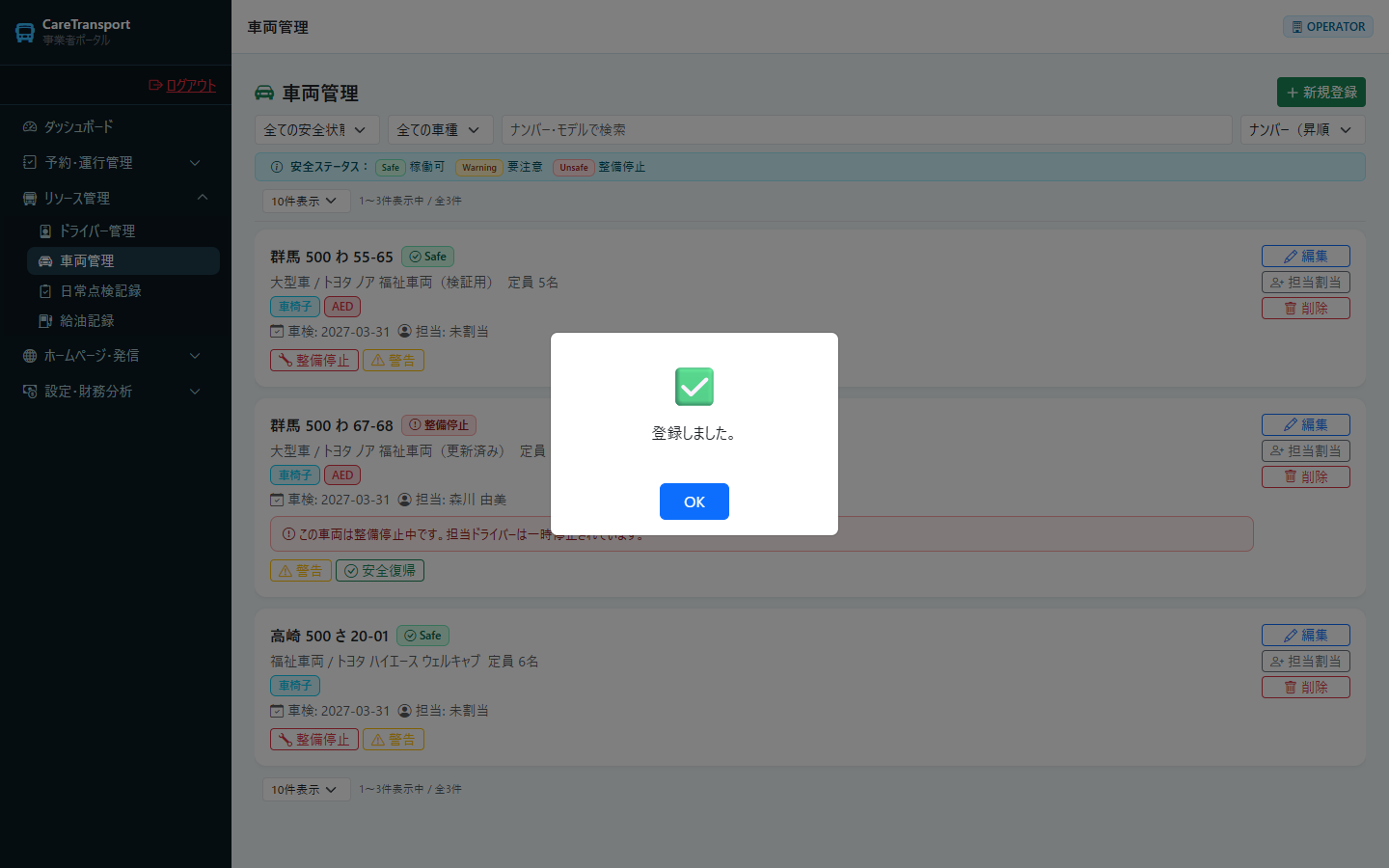Click the Warning legend badge
The image size is (1389, 868).
(x=478, y=168)
